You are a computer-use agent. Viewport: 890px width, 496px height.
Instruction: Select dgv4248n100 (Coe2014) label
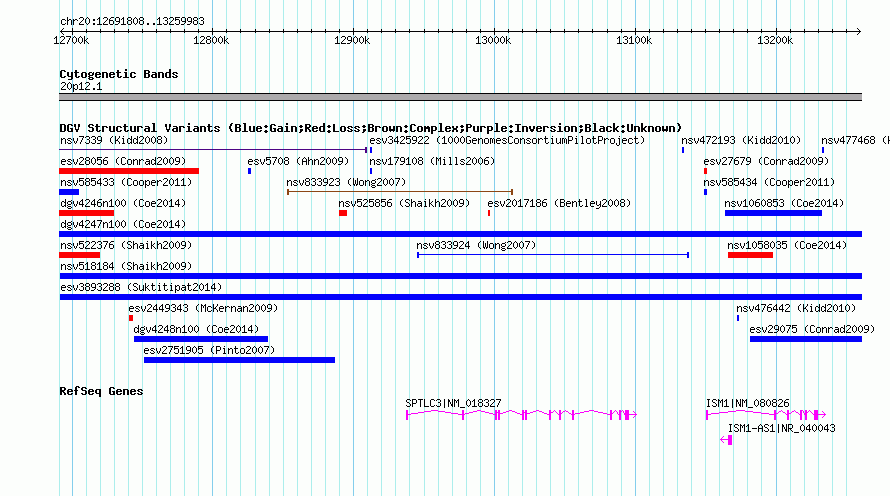[196, 330]
